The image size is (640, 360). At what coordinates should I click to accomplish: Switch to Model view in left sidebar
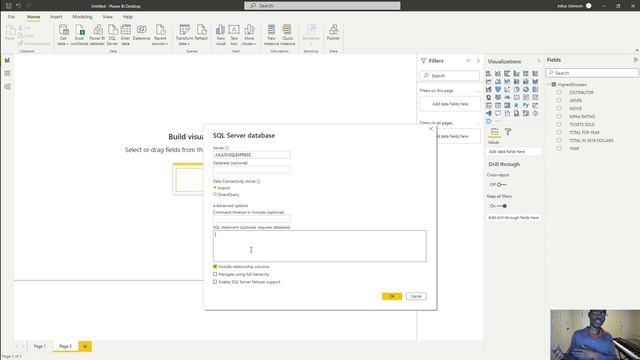click(7, 87)
